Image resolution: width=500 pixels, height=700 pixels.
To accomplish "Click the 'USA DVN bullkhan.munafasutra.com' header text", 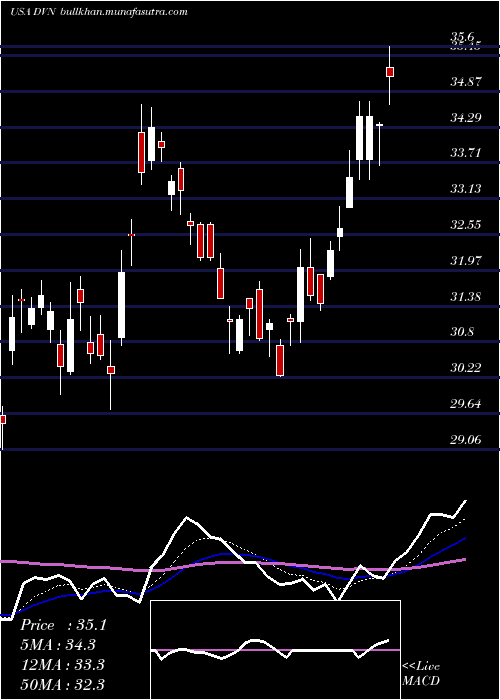I will (x=99, y=12).
